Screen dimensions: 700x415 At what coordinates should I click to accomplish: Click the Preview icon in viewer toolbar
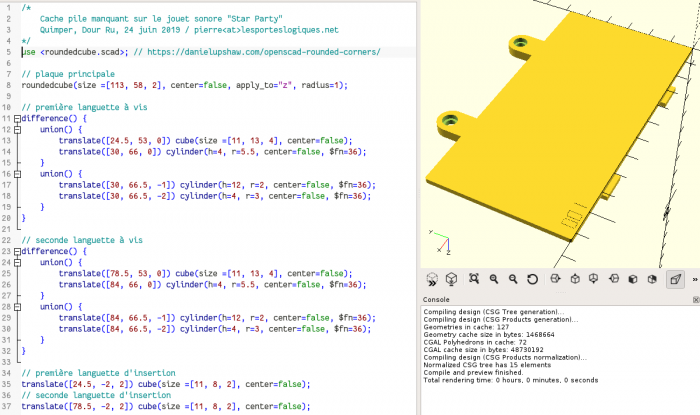pos(432,279)
